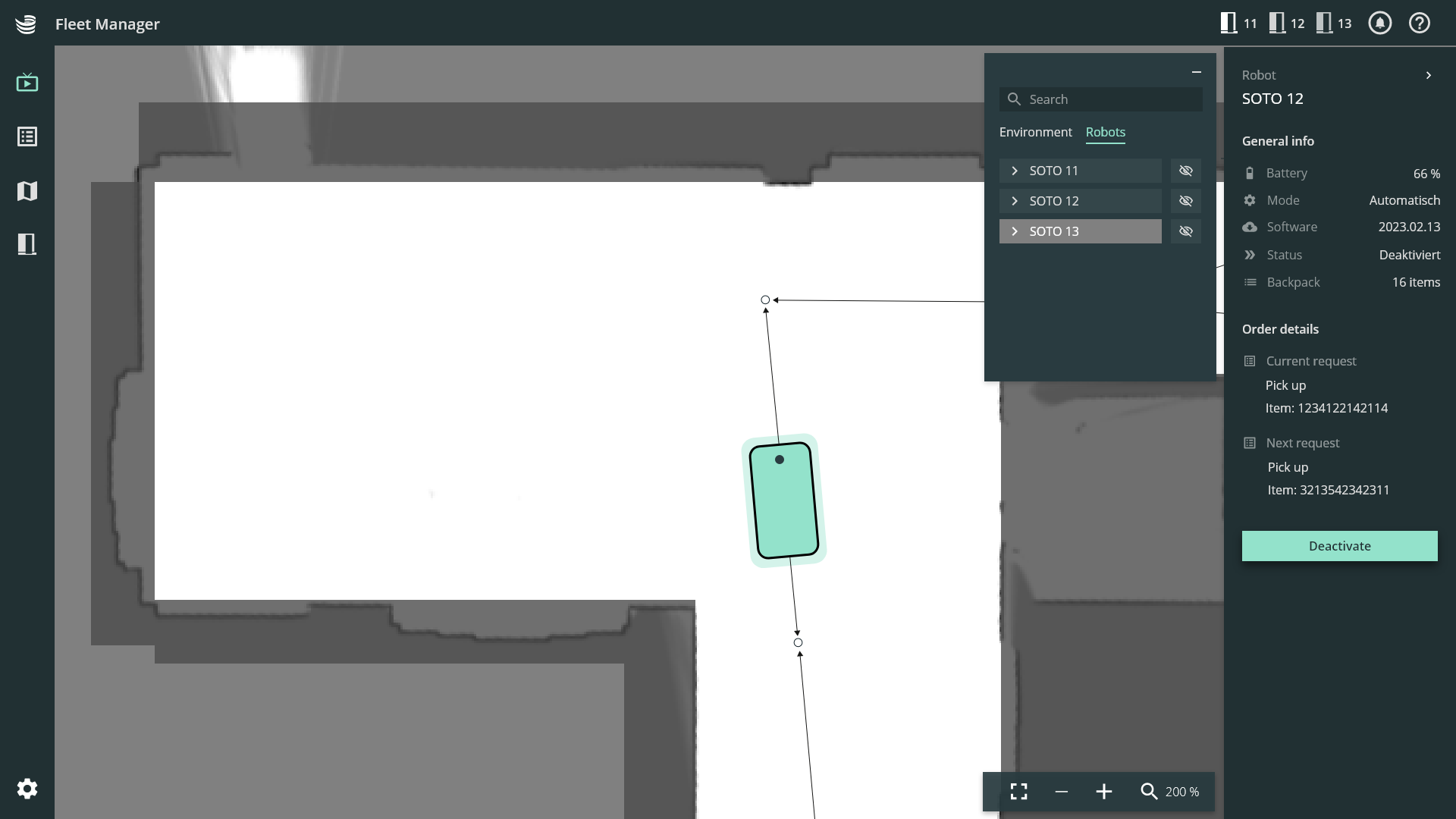This screenshot has height=819, width=1456.
Task: Toggle SOTO 13 visibility eye icon
Action: pos(1185,231)
